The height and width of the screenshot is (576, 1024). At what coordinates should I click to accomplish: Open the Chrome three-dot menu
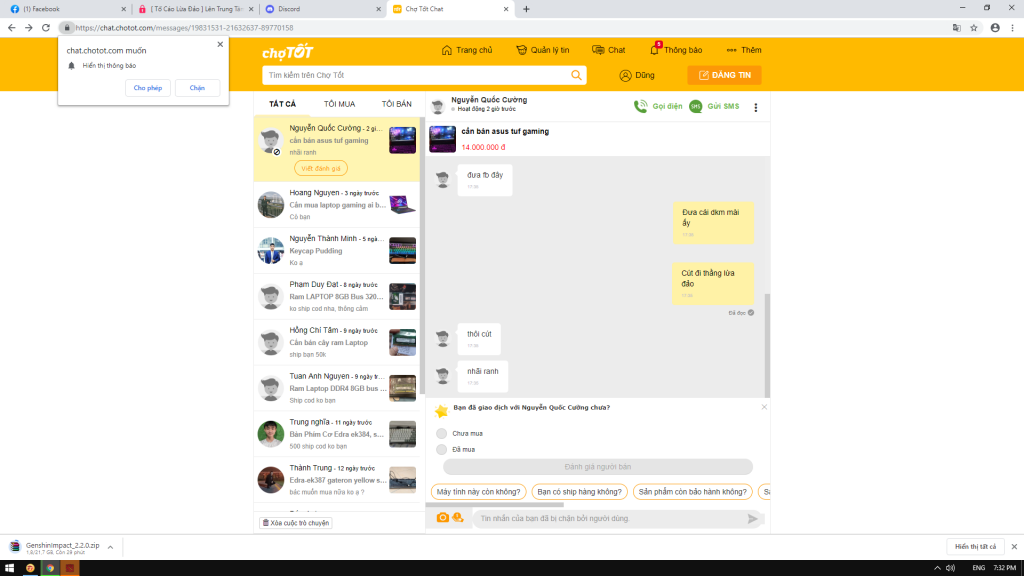(1013, 27)
